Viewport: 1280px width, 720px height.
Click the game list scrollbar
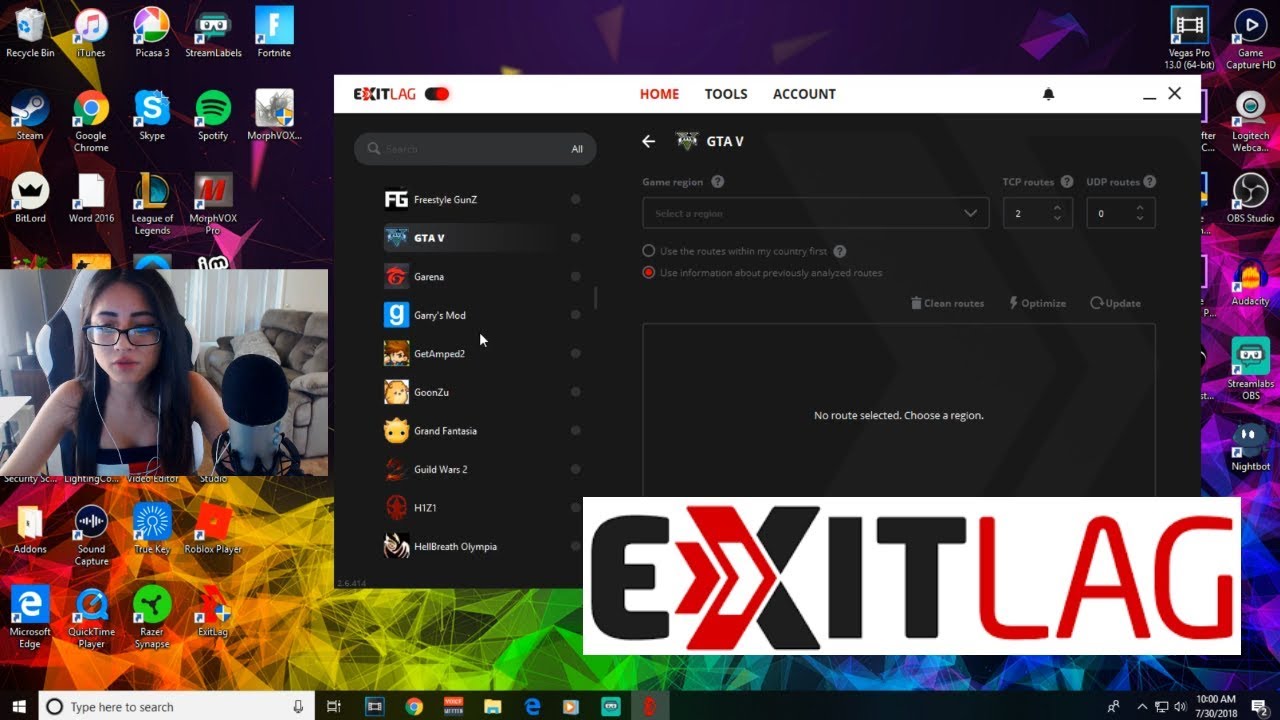pyautogui.click(x=595, y=298)
